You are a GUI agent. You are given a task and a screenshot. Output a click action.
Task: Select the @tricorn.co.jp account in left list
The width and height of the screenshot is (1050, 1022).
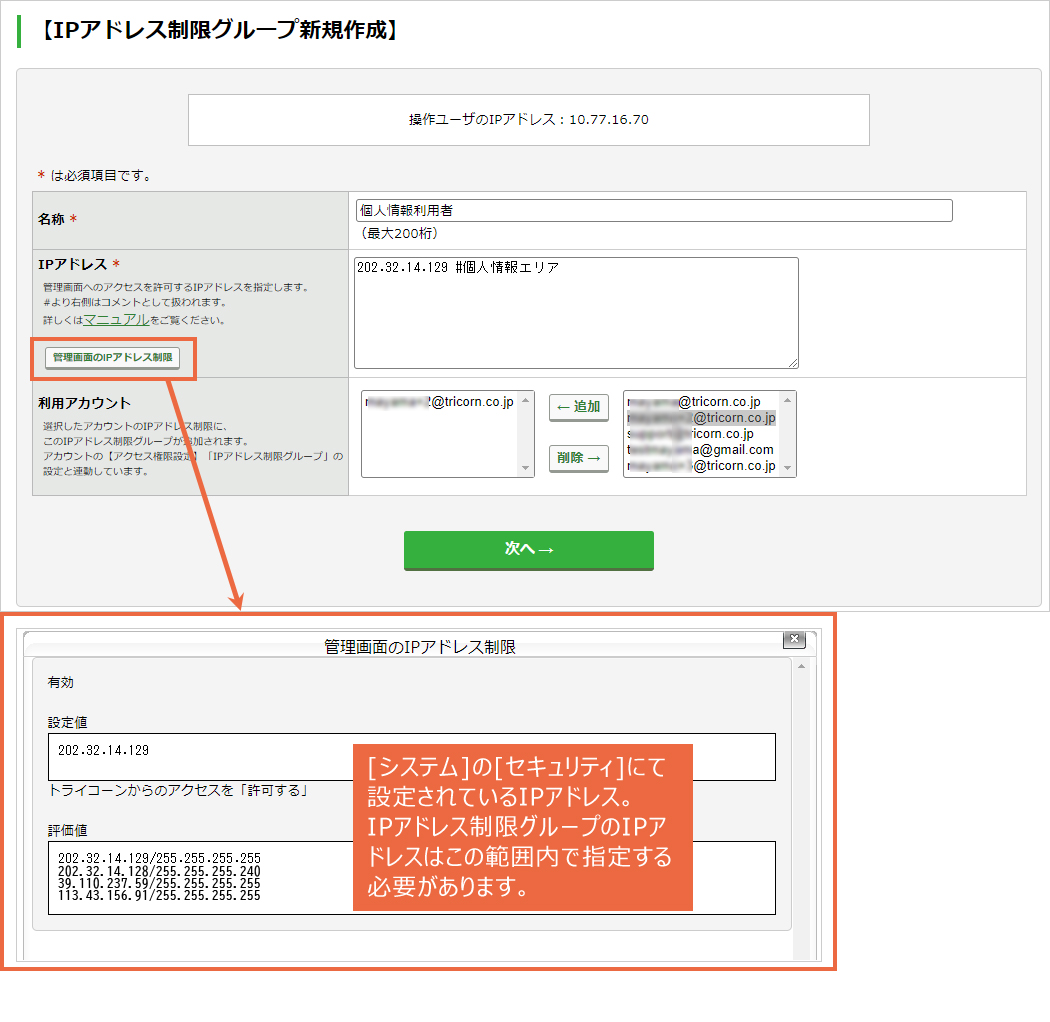440,402
